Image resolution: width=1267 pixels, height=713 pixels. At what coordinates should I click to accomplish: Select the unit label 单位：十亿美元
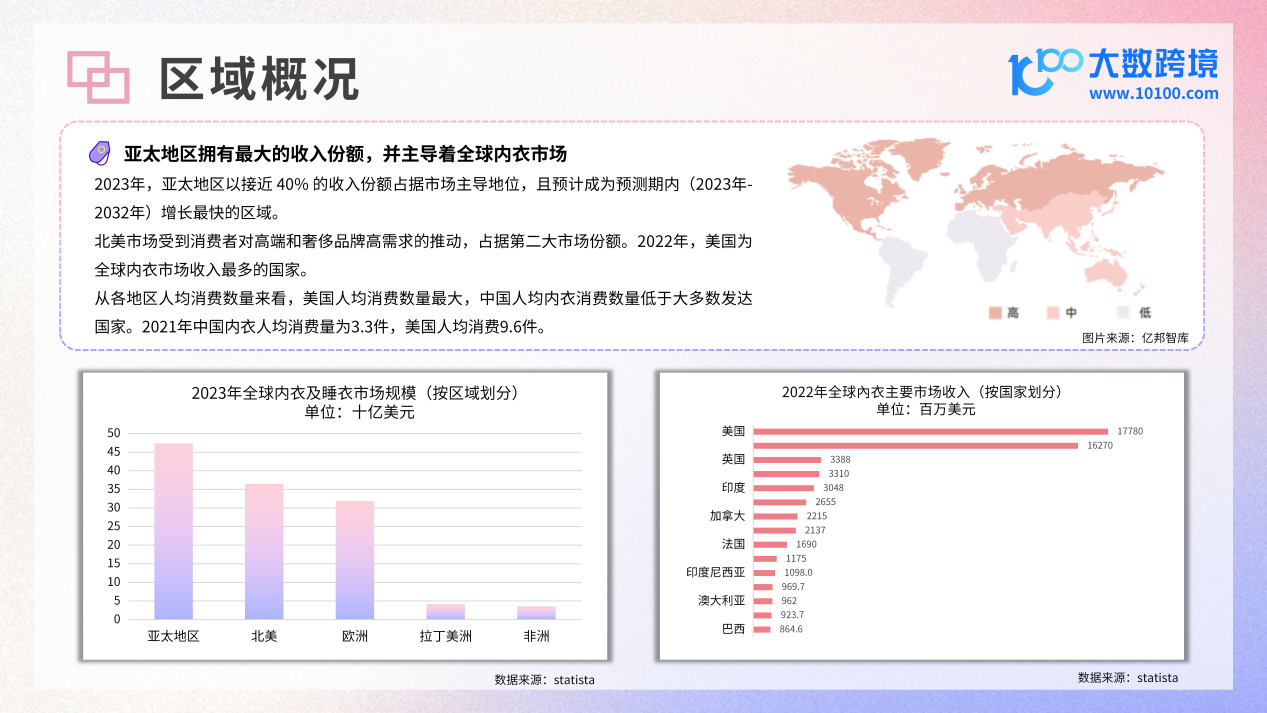click(x=359, y=411)
